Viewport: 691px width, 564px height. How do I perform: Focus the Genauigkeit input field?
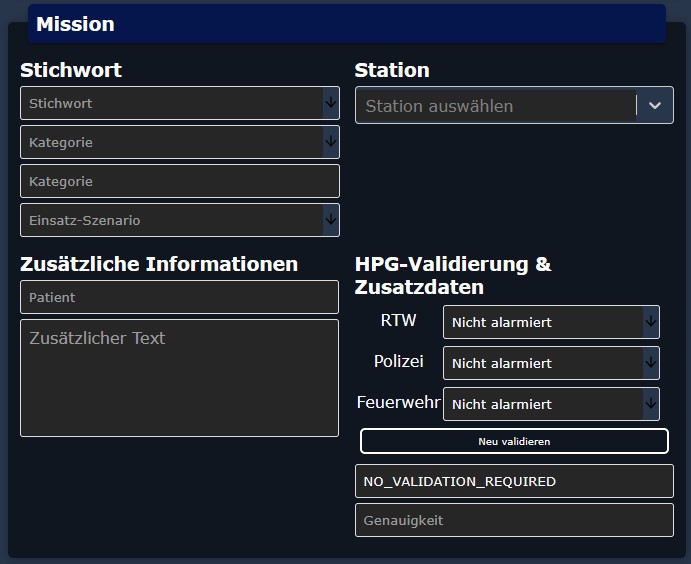point(514,520)
